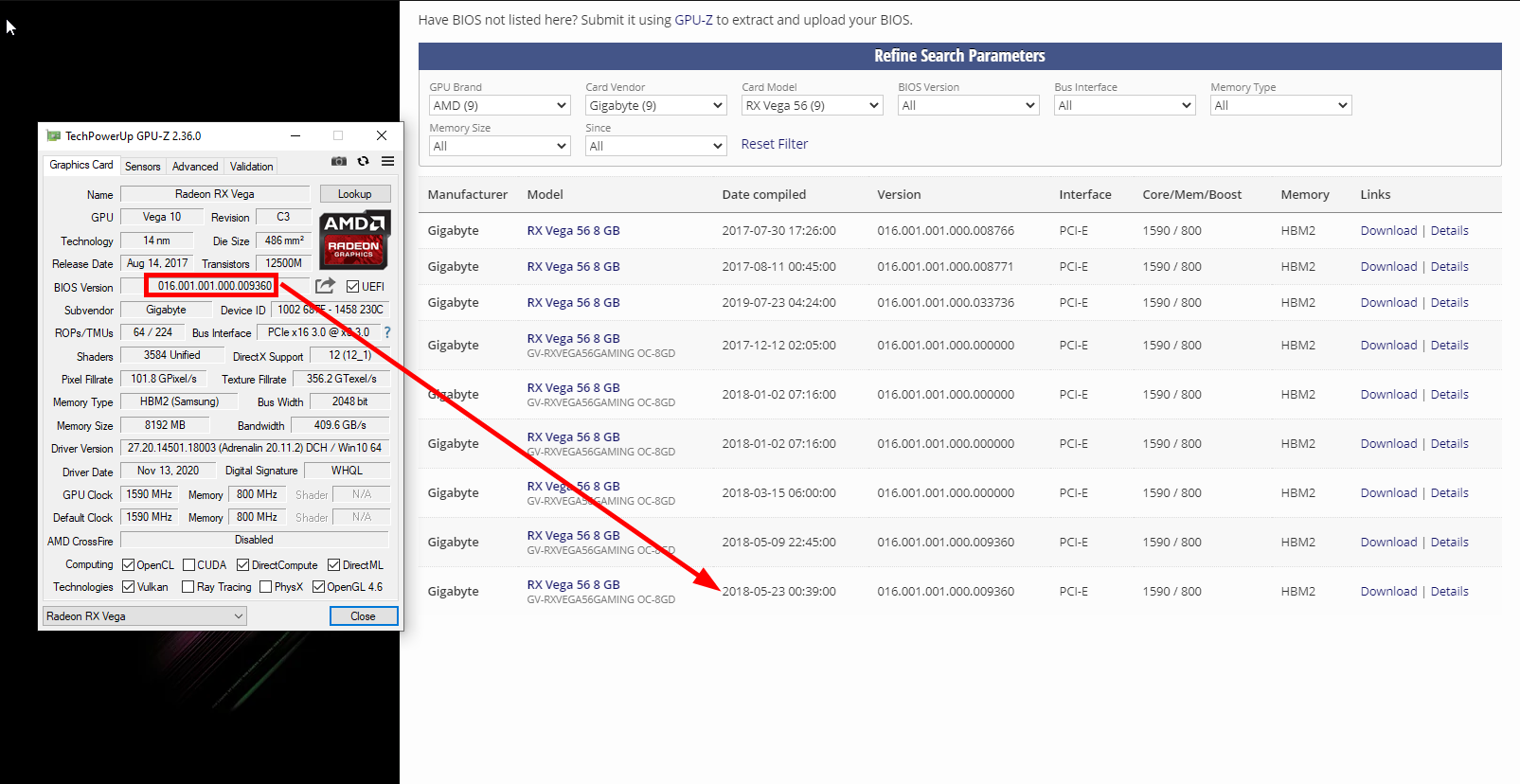Open Details for the 2017-12-12 BIOS
Image resolution: width=1520 pixels, height=784 pixels.
pos(1449,345)
